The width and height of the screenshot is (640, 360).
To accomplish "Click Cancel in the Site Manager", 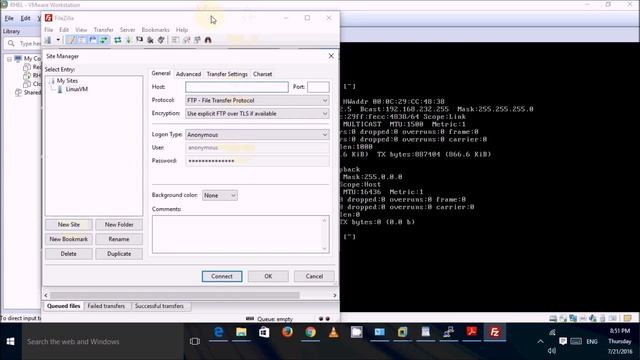I will point(314,276).
